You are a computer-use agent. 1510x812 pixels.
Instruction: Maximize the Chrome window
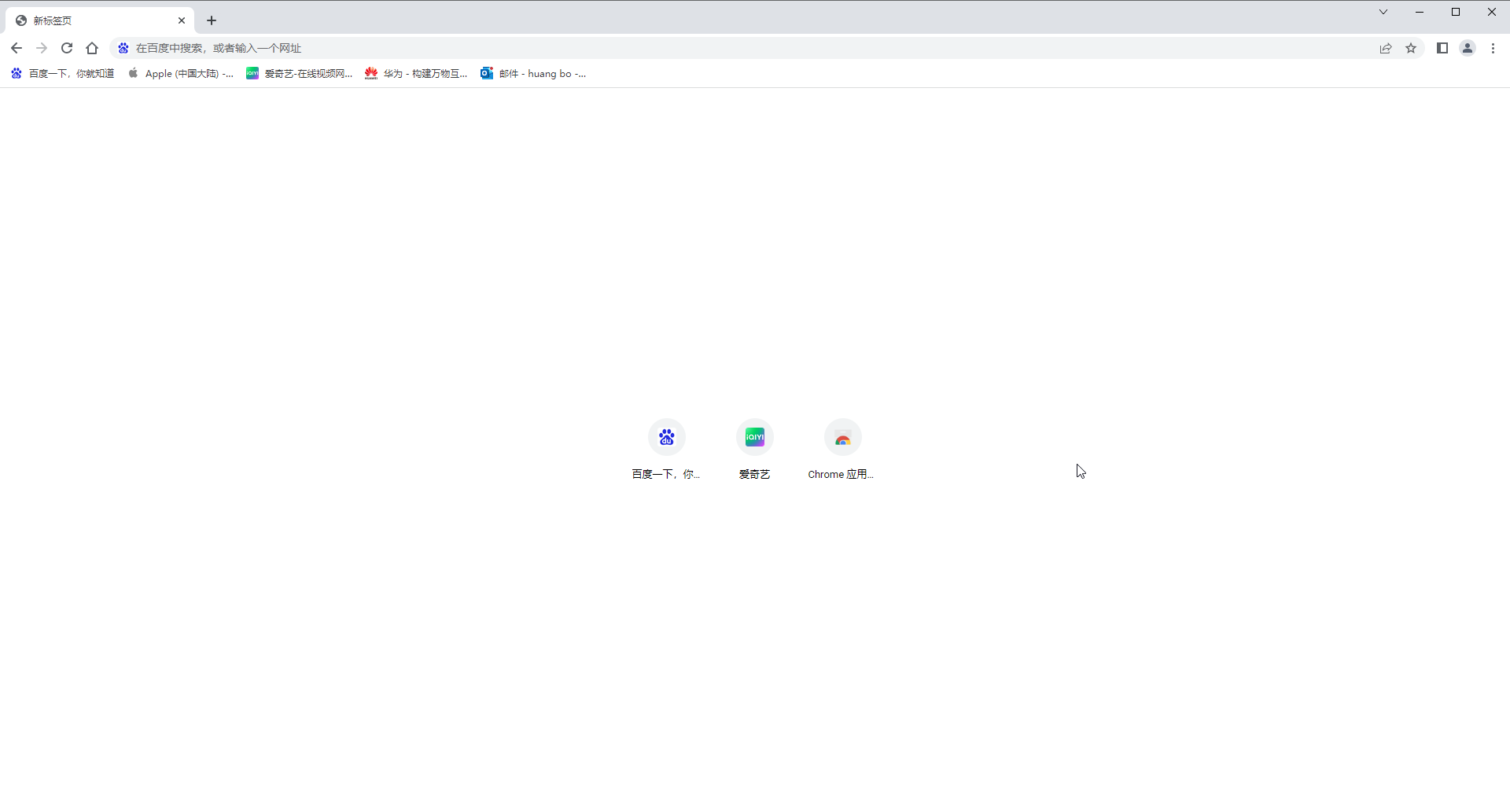[x=1456, y=12]
